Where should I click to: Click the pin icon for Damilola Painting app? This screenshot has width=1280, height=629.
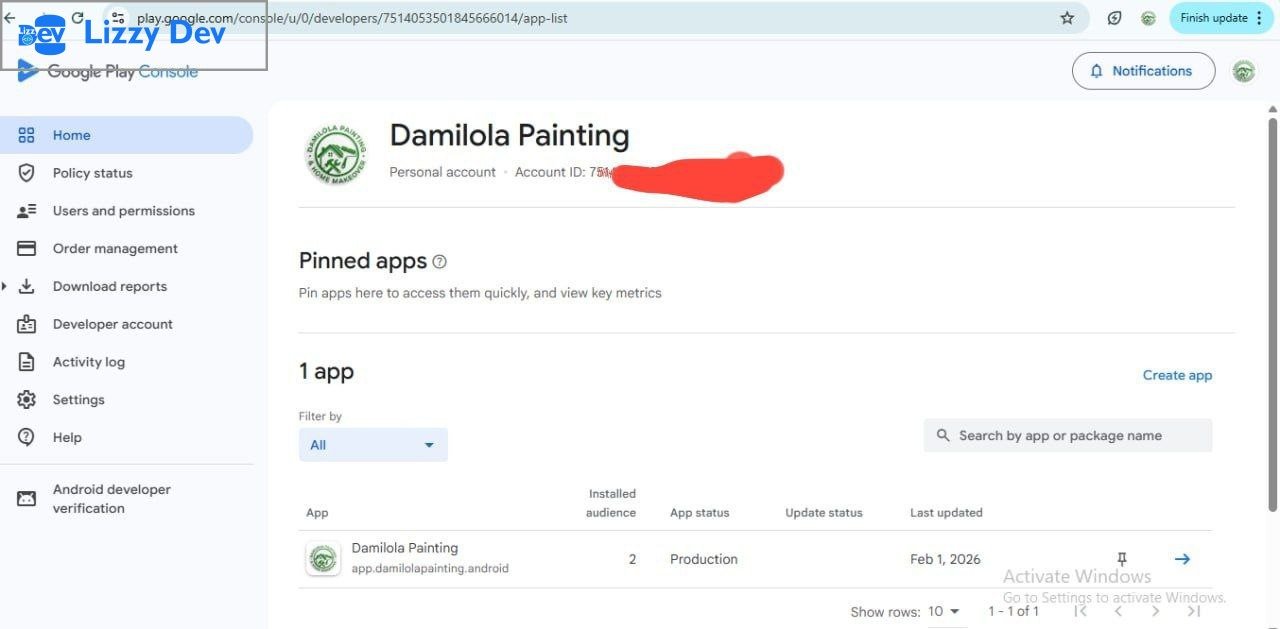tap(1121, 559)
